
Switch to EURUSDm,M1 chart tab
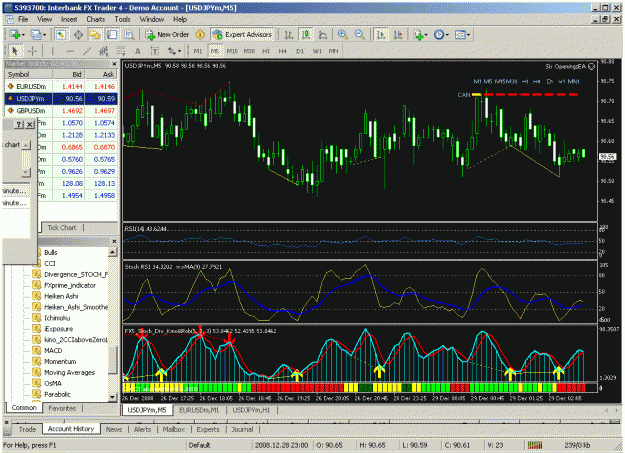(199, 410)
